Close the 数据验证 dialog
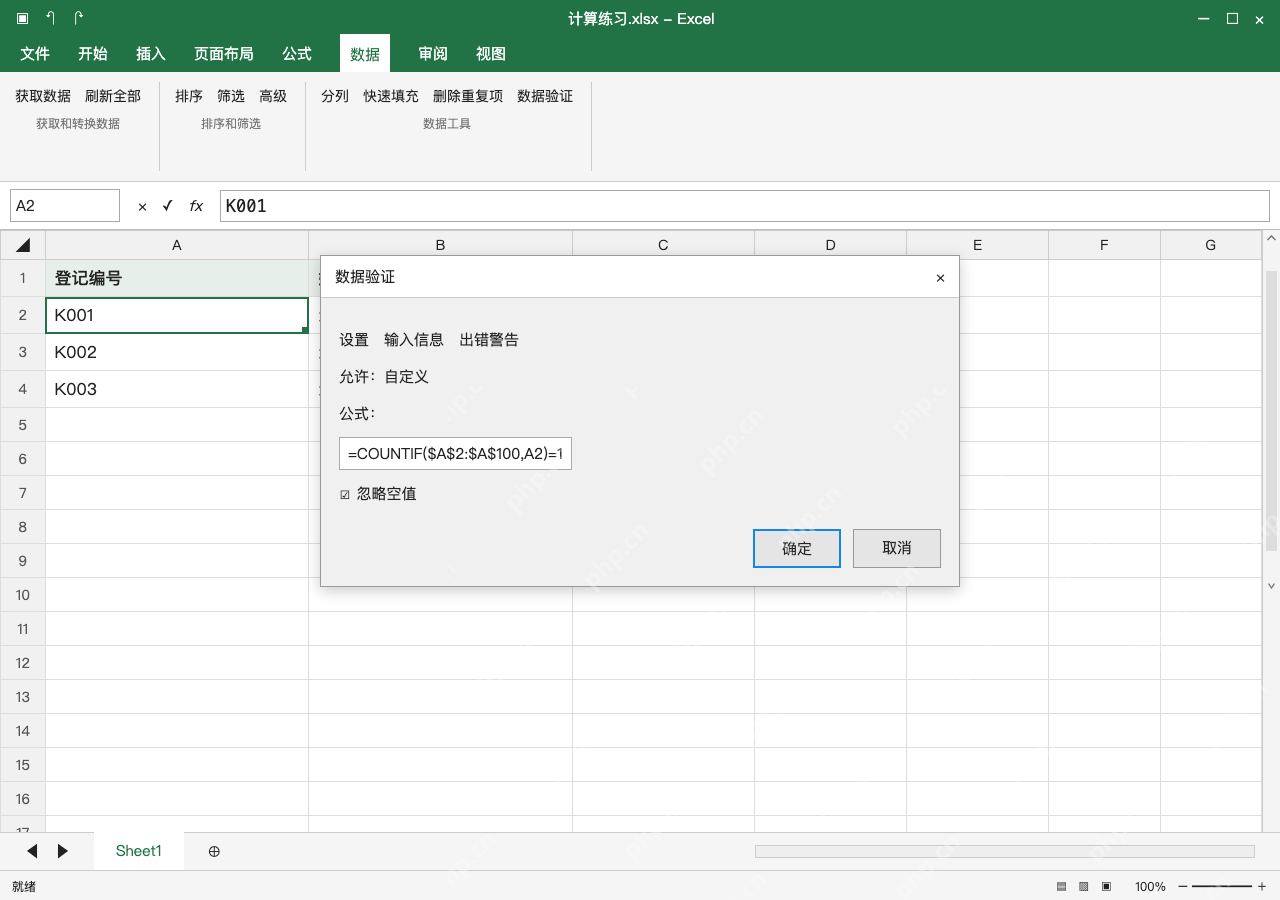Screen dimensions: 1280x900 pos(940,278)
